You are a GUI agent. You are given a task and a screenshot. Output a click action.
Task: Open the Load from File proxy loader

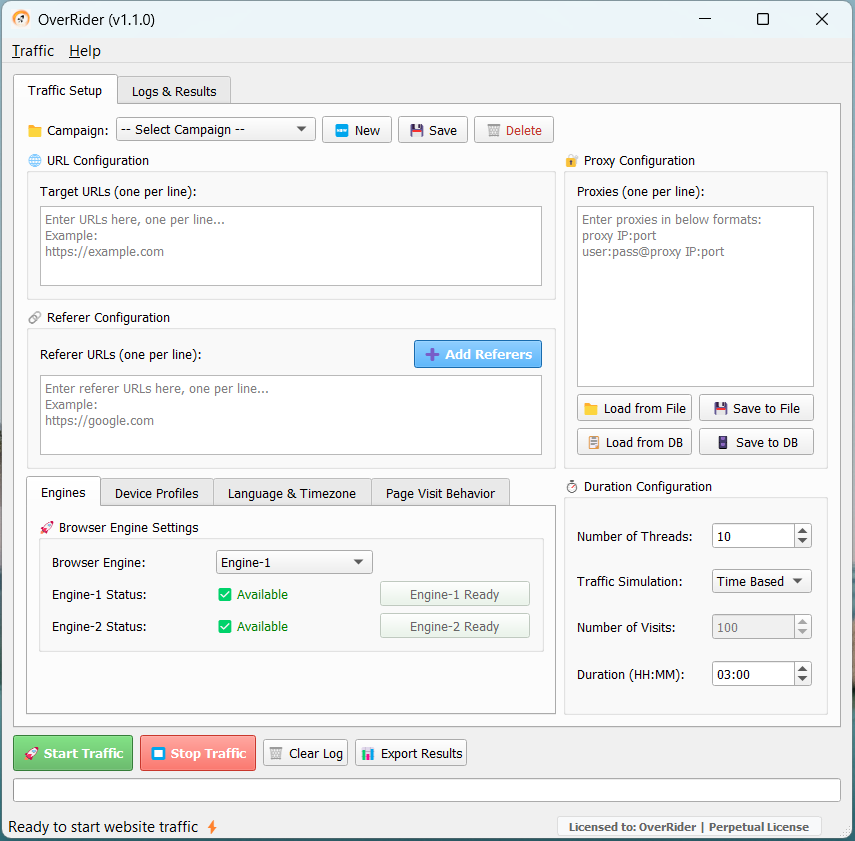pos(634,407)
